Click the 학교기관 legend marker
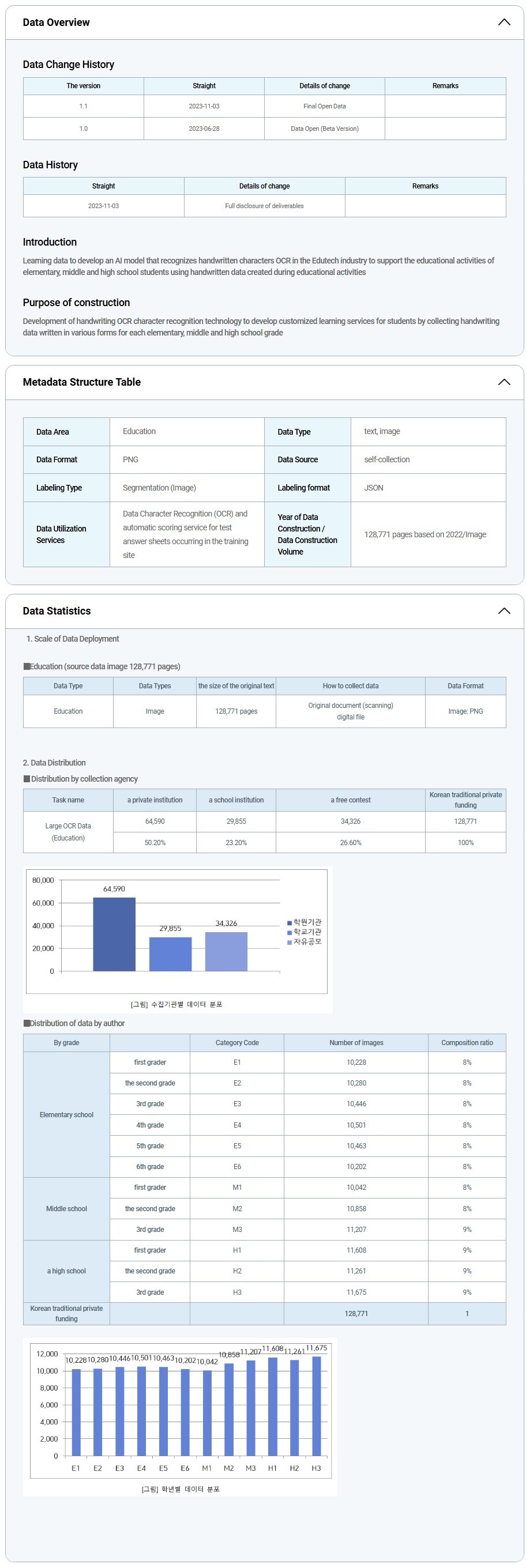 click(x=290, y=933)
